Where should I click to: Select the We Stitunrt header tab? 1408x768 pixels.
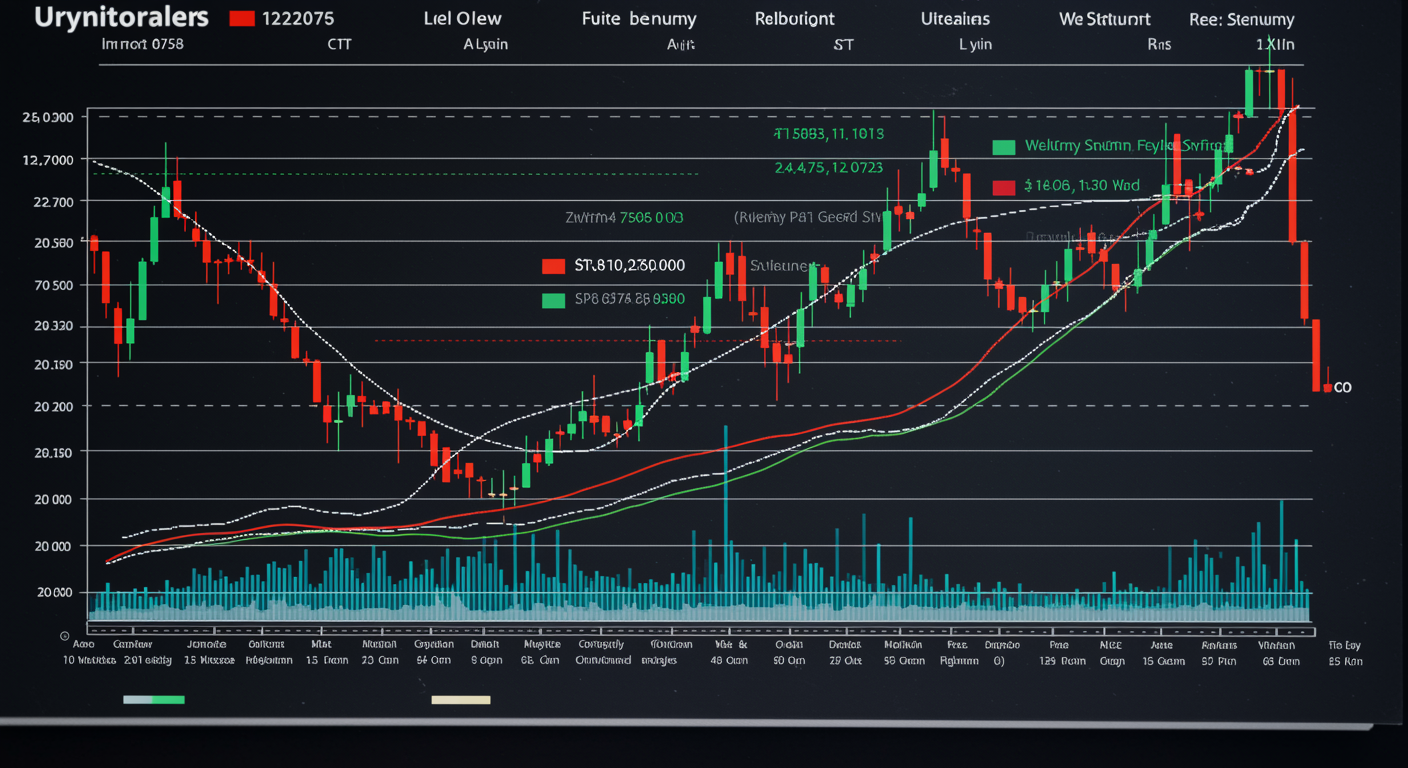(x=1105, y=19)
